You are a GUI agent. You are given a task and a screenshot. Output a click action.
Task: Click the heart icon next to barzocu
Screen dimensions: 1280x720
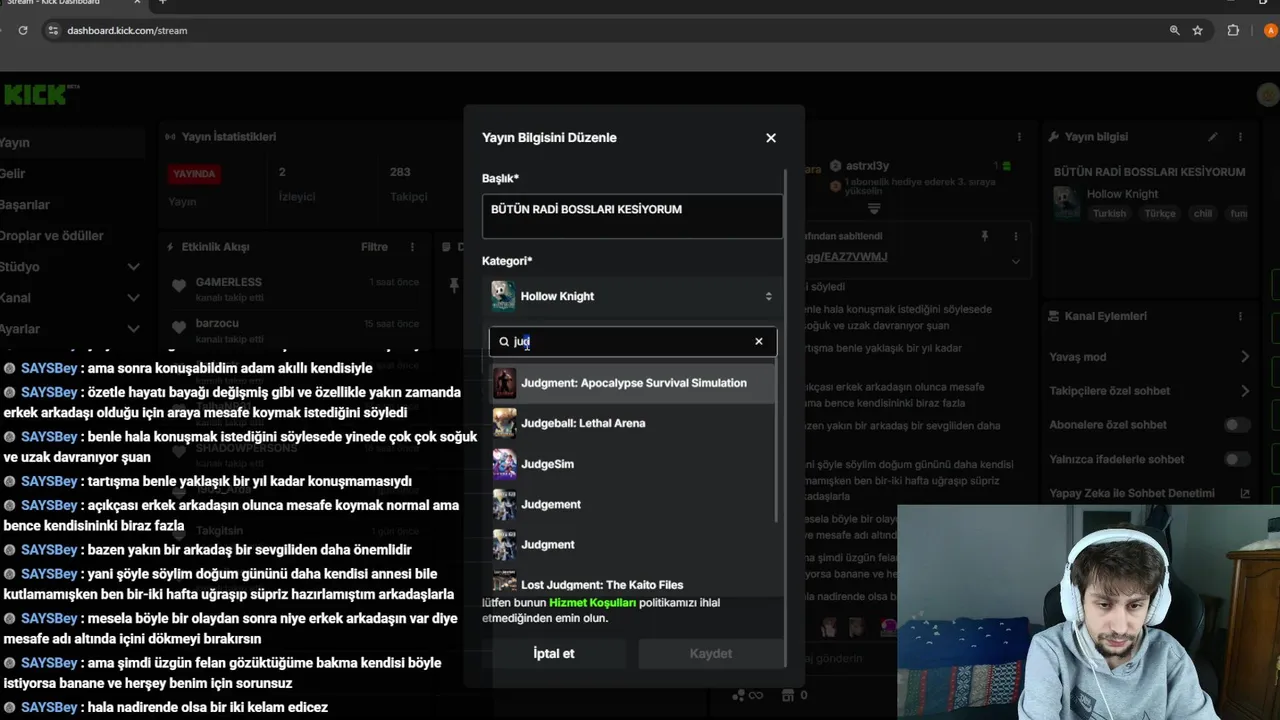[179, 327]
